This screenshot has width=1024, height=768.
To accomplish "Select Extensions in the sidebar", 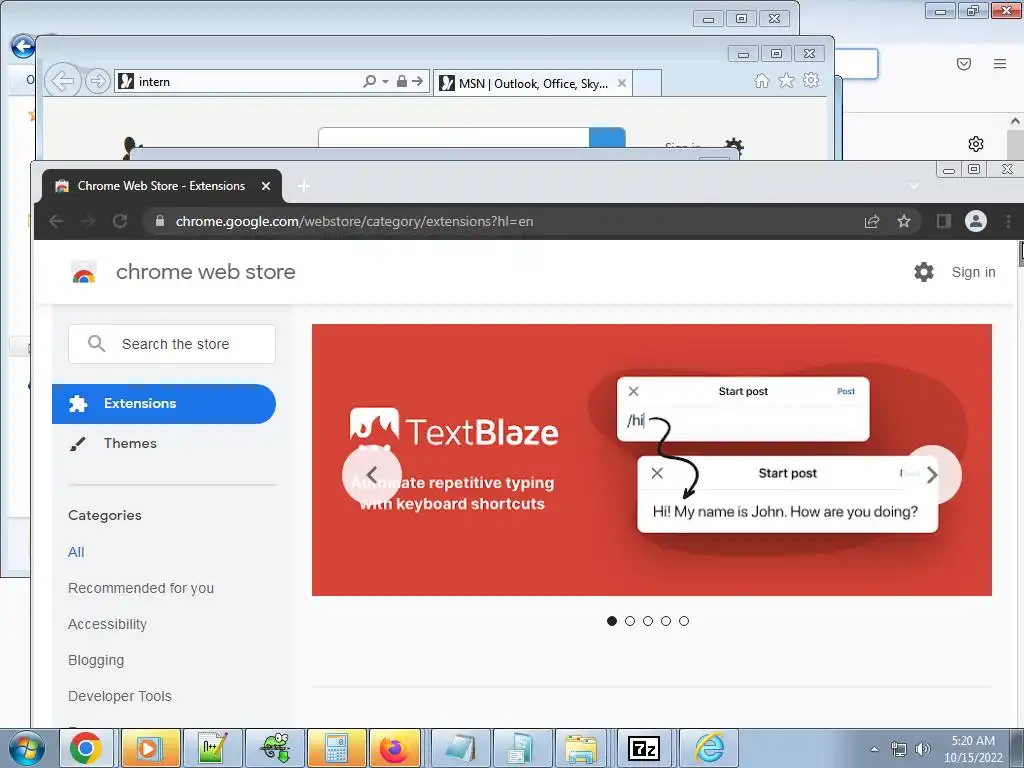I will tap(164, 404).
